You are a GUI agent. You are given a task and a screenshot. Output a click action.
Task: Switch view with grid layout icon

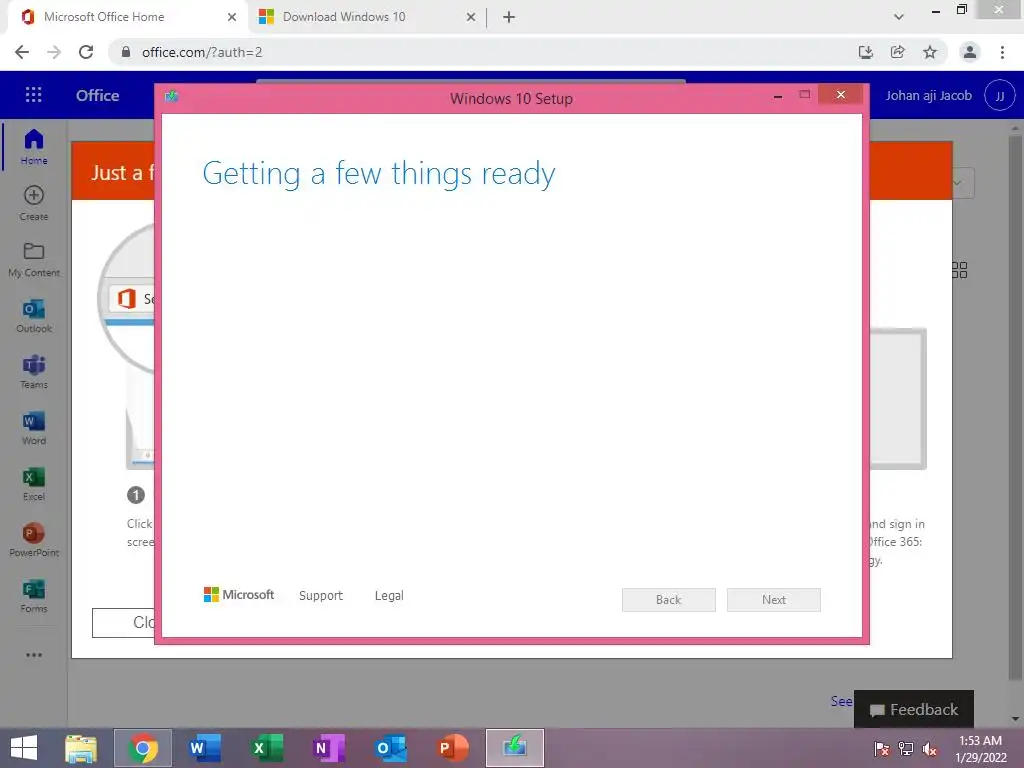[959, 270]
